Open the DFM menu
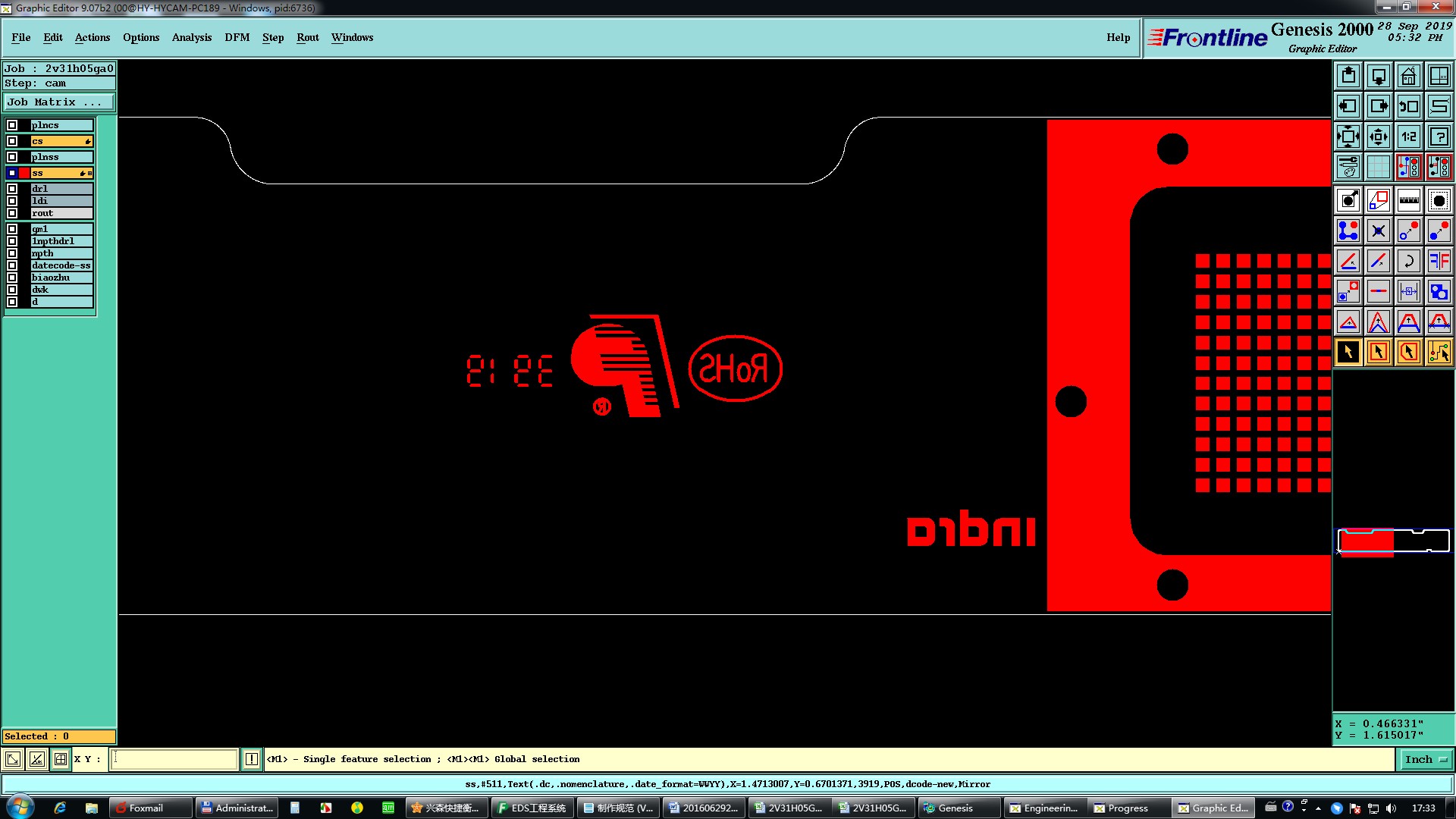Viewport: 1456px width, 819px height. 237,37
